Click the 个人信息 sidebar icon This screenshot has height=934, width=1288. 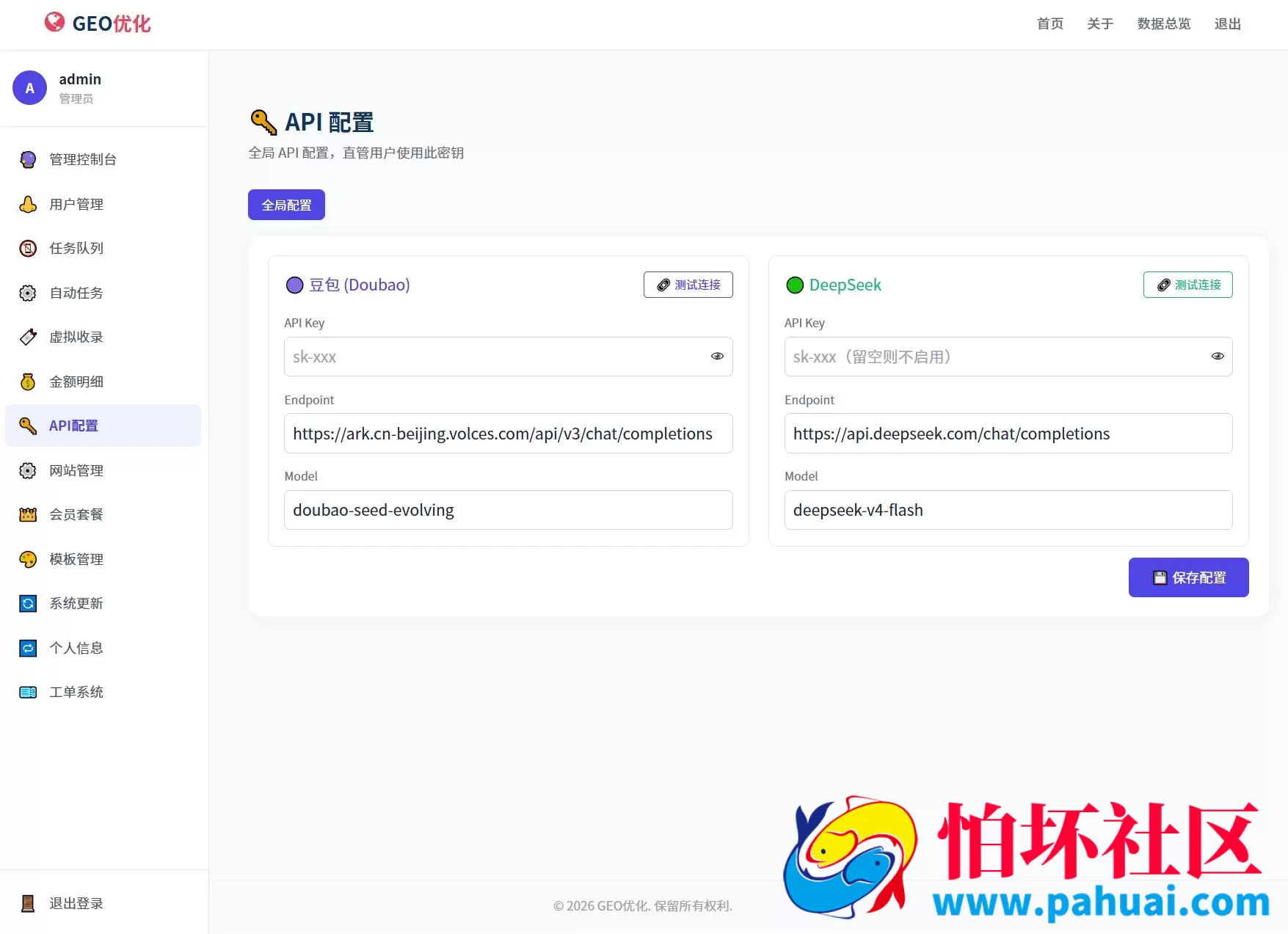28,648
